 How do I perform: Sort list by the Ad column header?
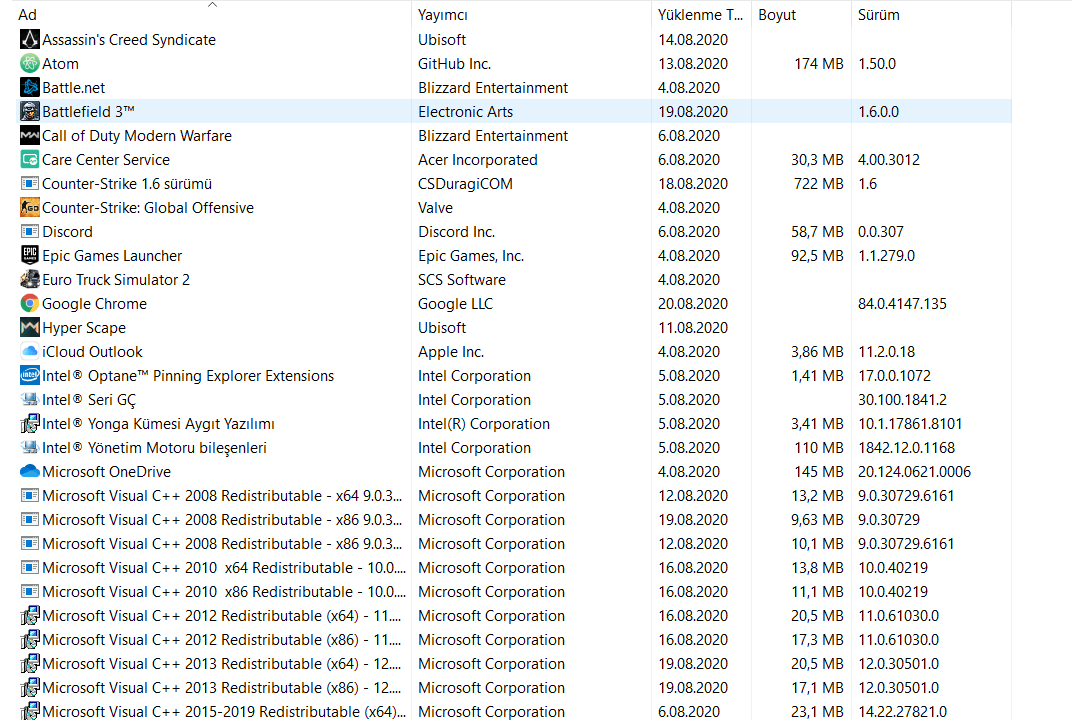27,15
